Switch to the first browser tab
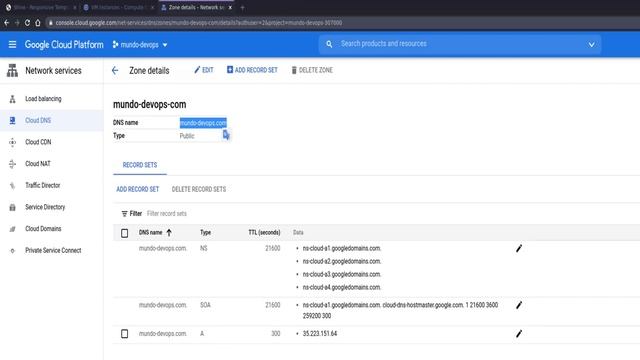Image resolution: width=640 pixels, height=360 pixels. [41, 7]
